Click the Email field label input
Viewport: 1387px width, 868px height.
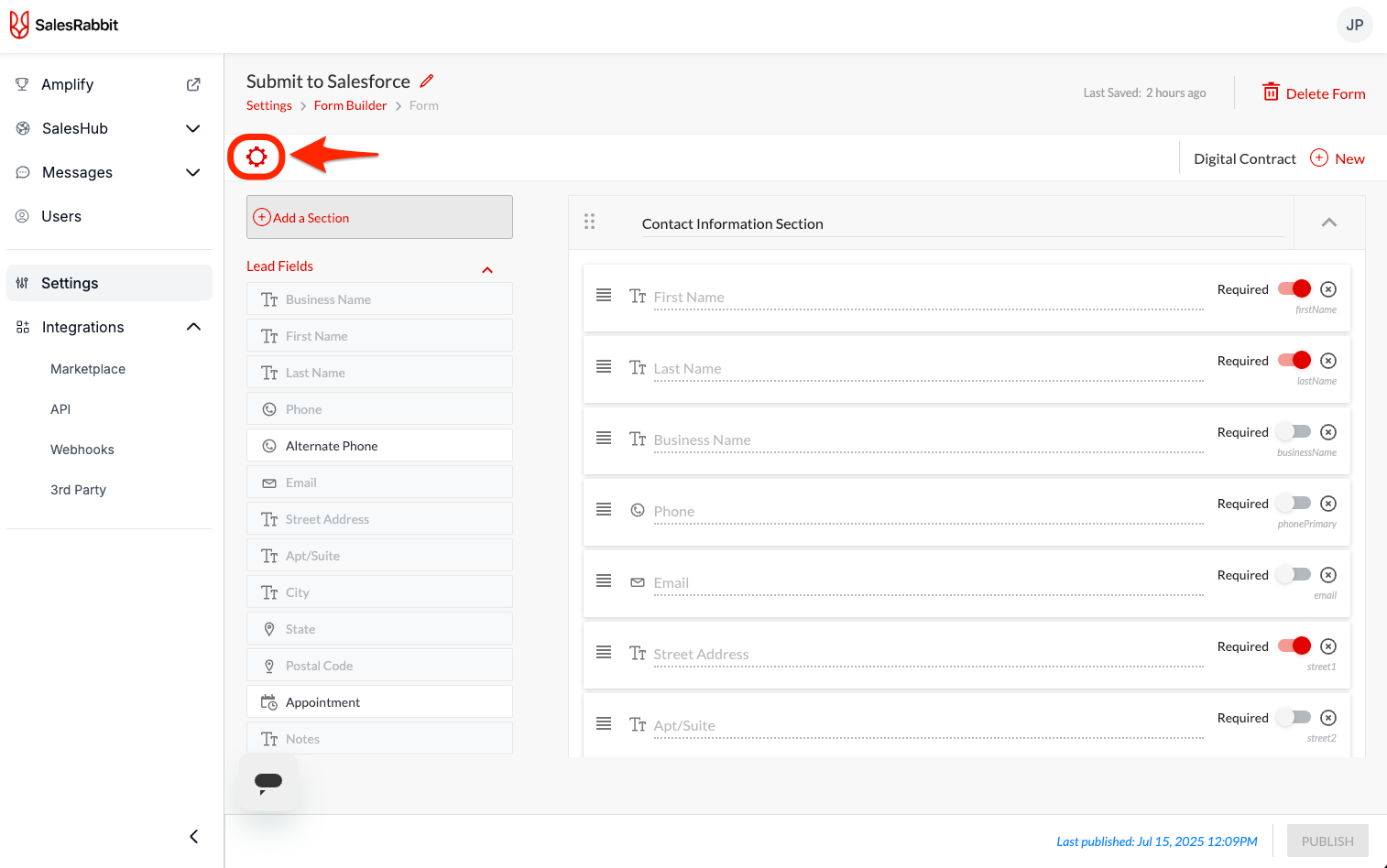point(928,583)
